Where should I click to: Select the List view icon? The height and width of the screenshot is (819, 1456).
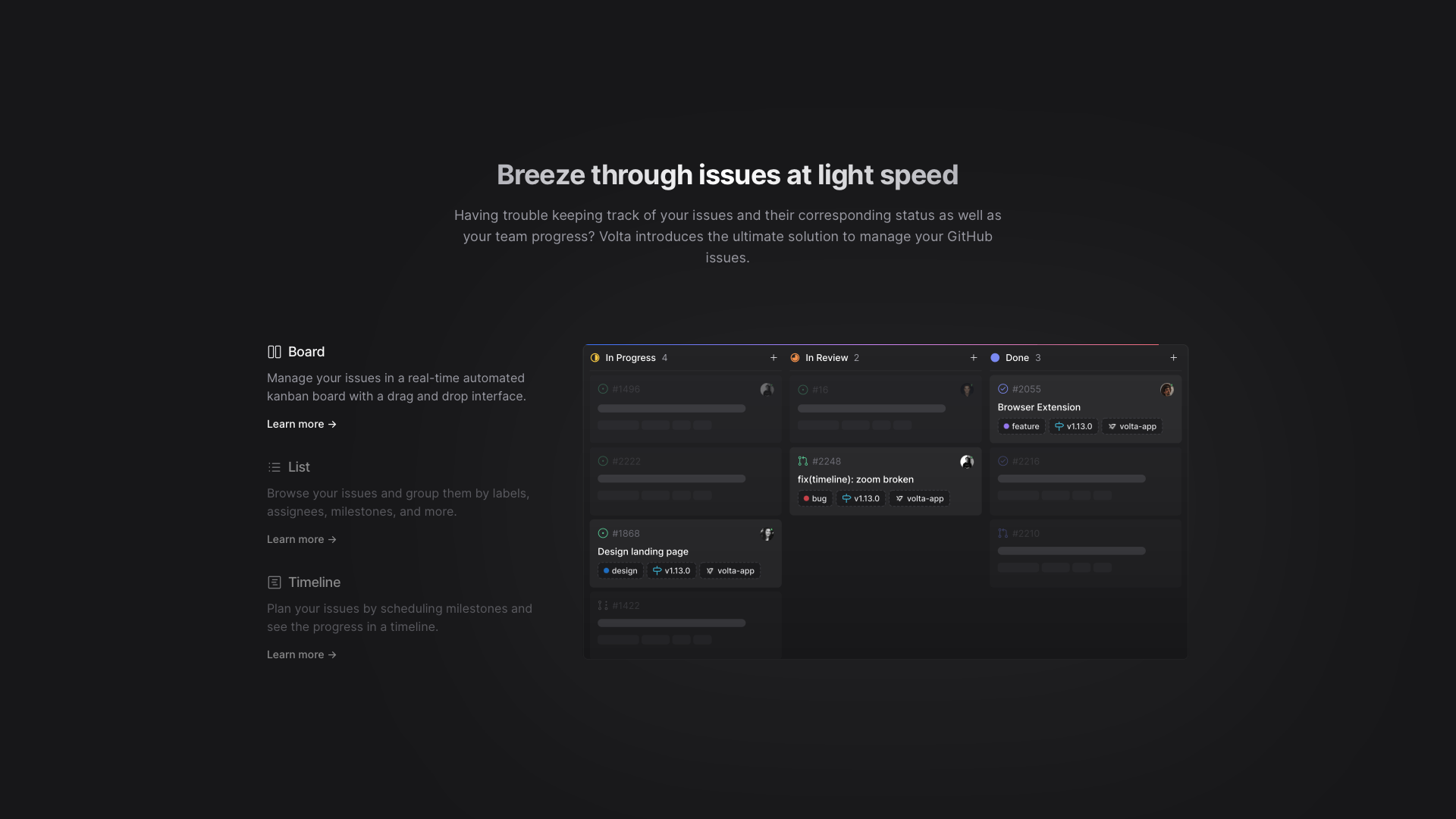(275, 467)
